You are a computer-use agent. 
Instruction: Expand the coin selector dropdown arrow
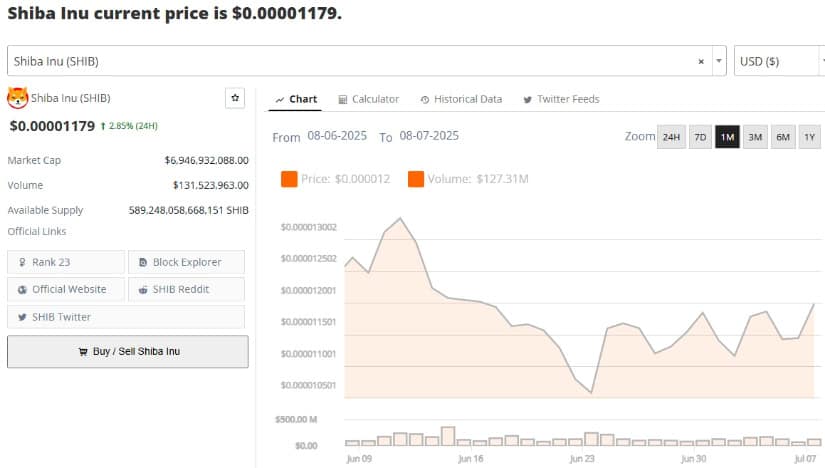point(719,61)
